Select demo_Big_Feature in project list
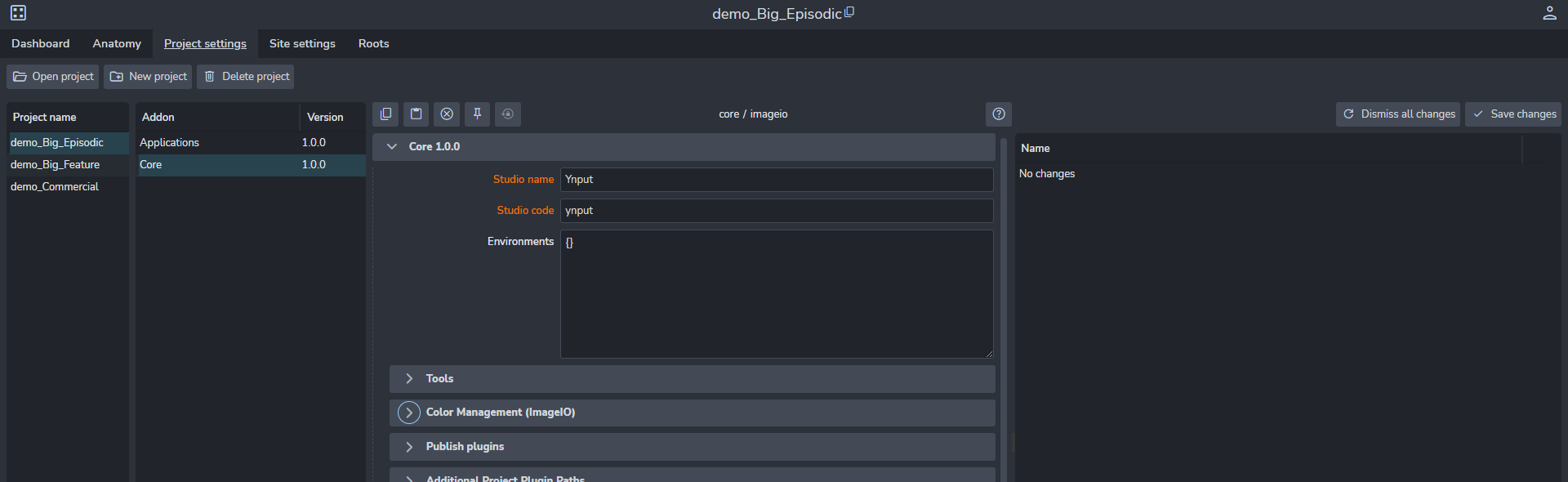The height and width of the screenshot is (482, 1568). tap(56, 165)
